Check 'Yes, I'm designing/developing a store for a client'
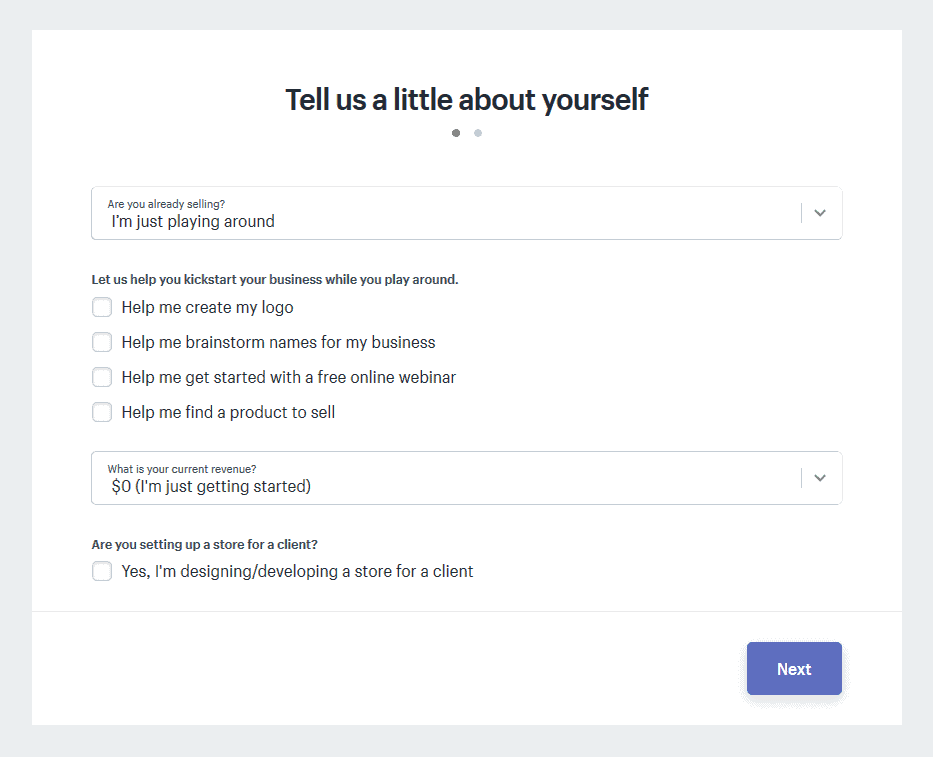The image size is (933, 757). click(102, 571)
